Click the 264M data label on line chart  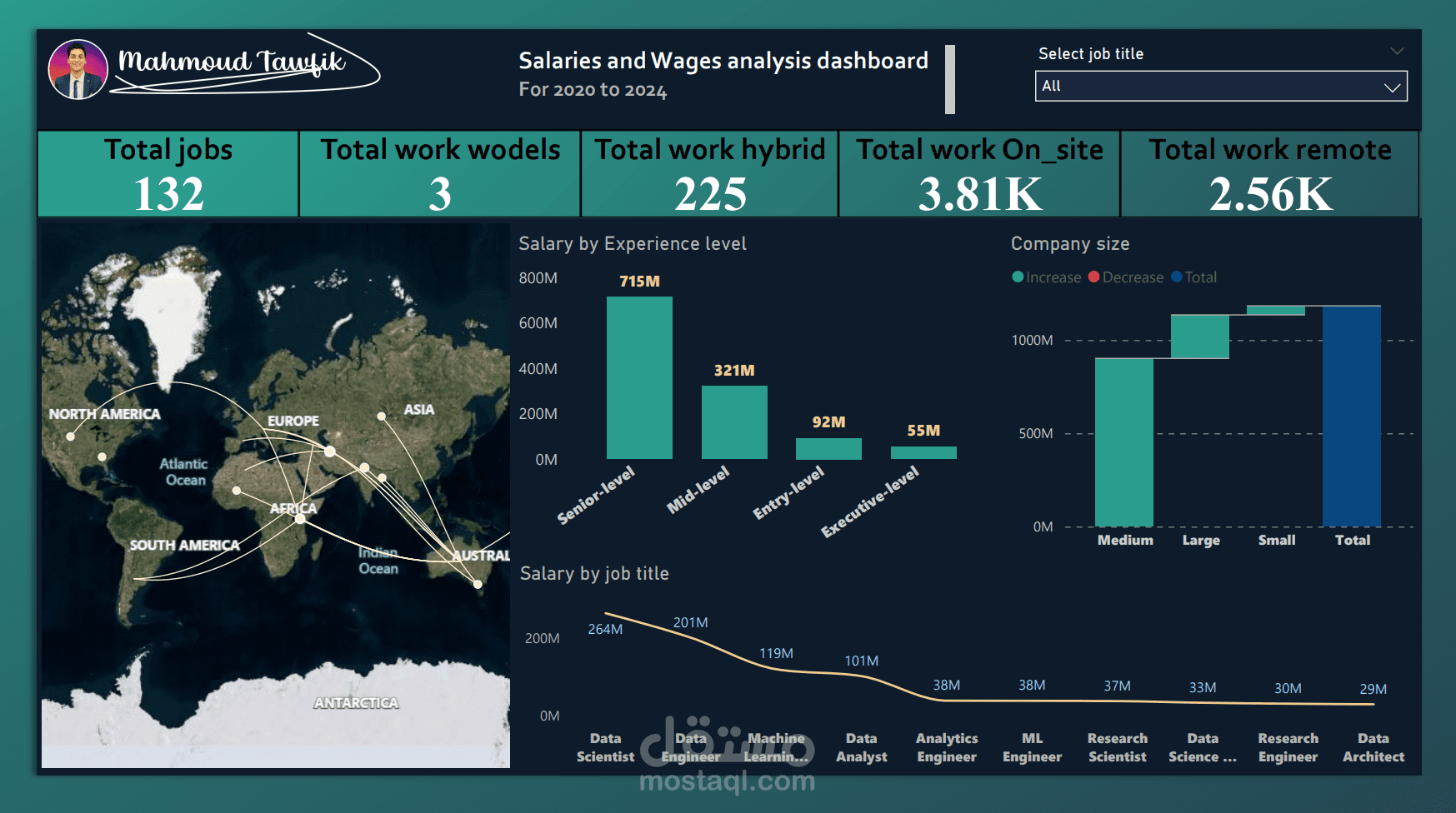[x=605, y=629]
